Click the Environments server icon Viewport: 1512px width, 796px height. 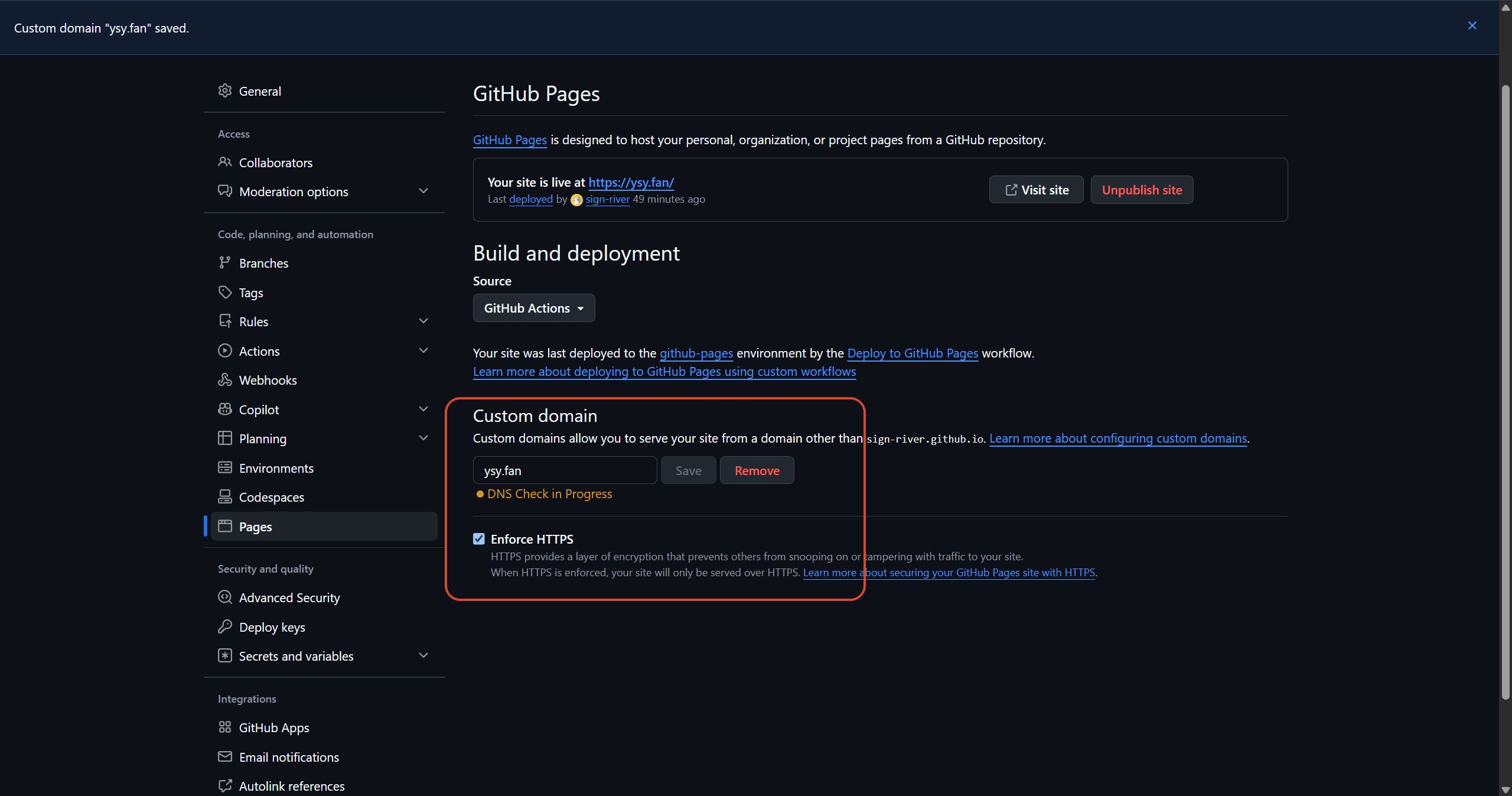pos(225,467)
